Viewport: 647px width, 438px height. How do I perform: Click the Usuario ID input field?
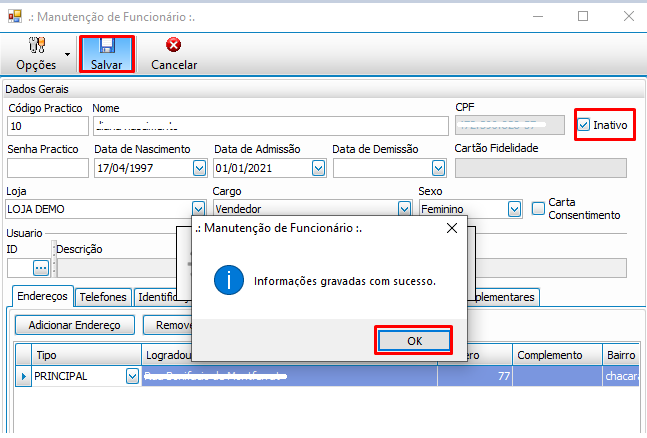click(20, 268)
